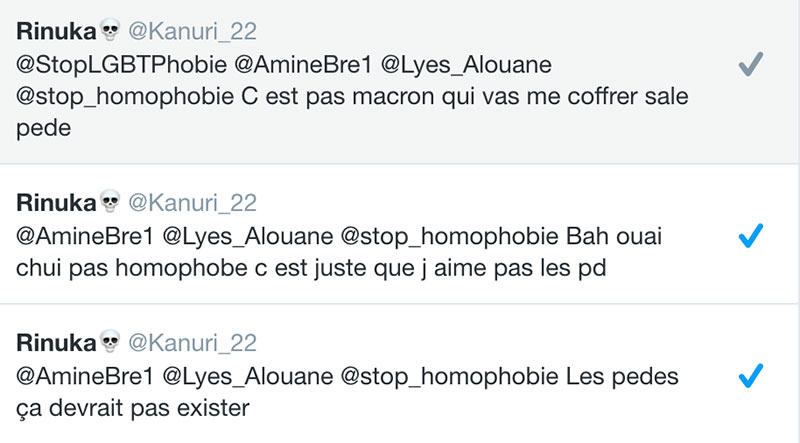Select the Rinuka author name in the third tweet
This screenshot has width=800, height=443.
[x=56, y=344]
